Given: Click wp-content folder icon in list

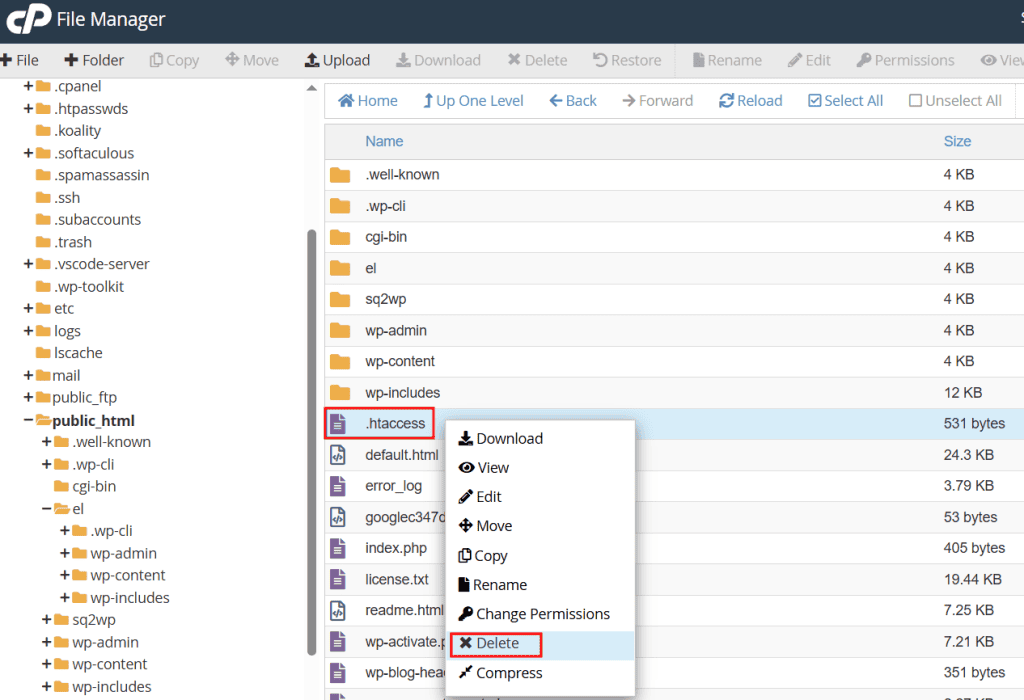Looking at the screenshot, I should [340, 362].
